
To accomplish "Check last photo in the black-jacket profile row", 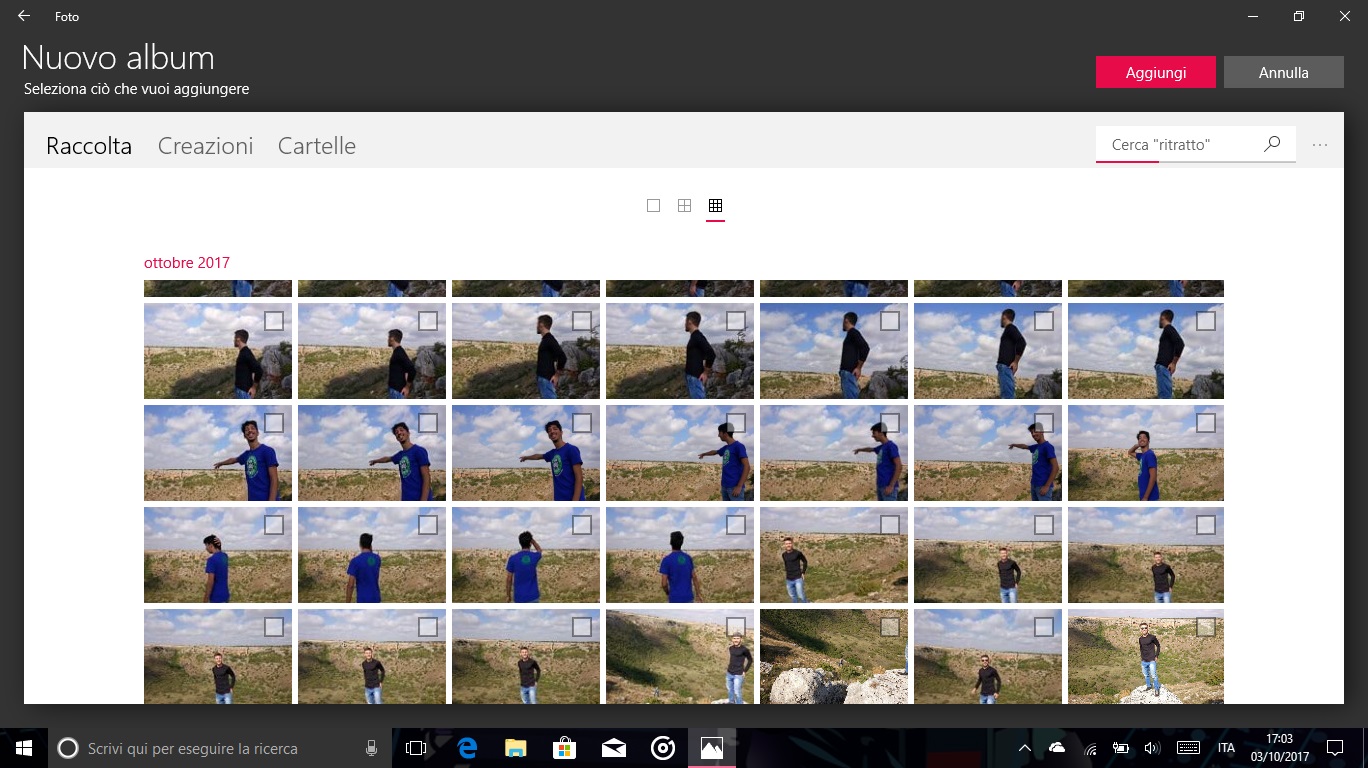I will pyautogui.click(x=1205, y=321).
